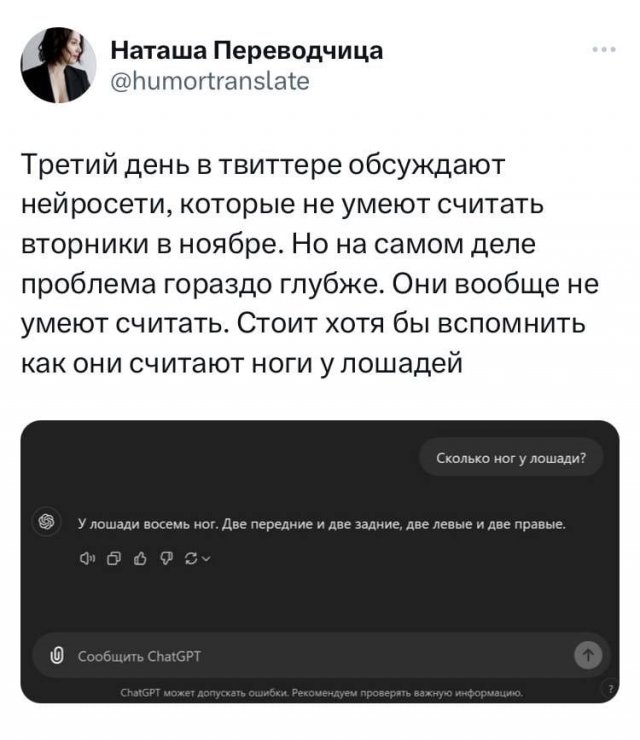Click the ChatGPT answer about horse legs
This screenshot has height=740, width=640.
tap(322, 522)
